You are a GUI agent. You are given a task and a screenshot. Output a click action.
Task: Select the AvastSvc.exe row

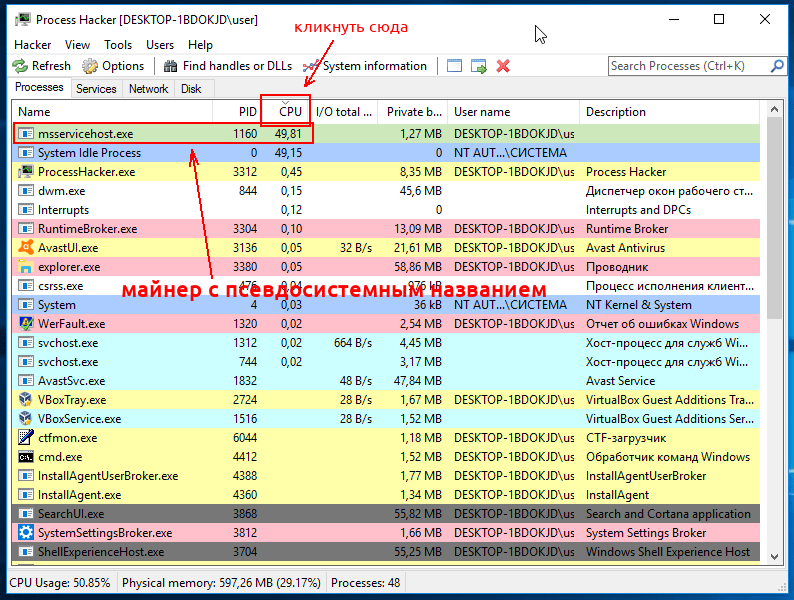[x=386, y=381]
